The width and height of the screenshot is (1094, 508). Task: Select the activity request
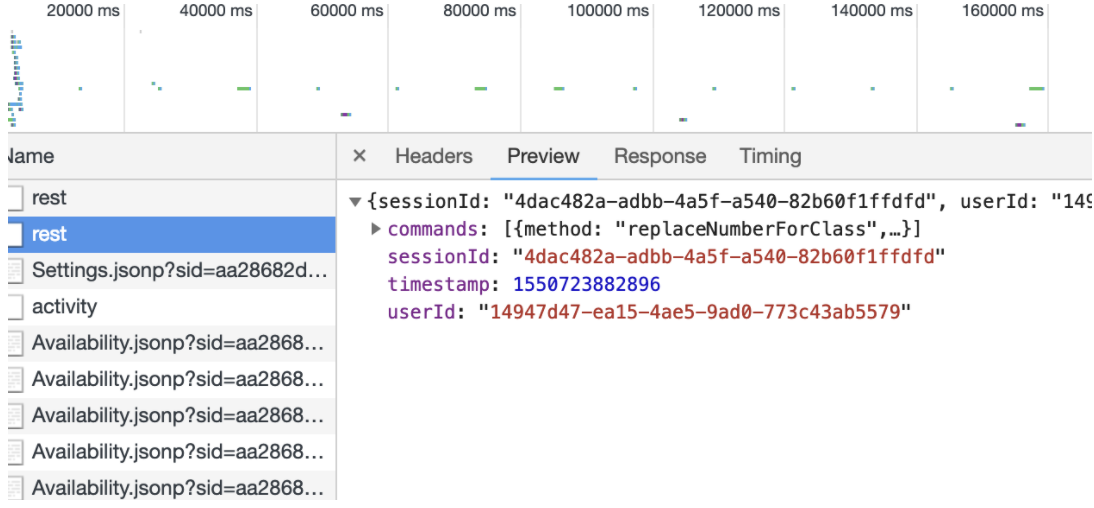click(x=172, y=306)
